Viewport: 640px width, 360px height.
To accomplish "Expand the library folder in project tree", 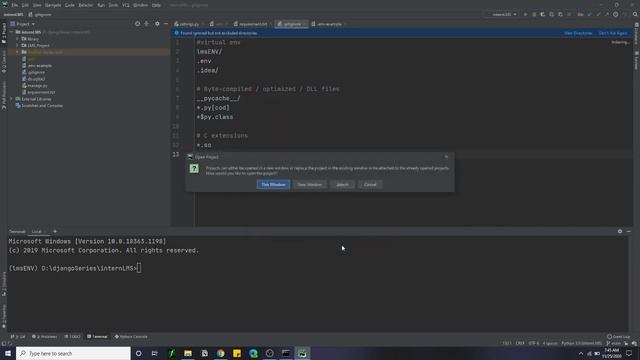I will (x=18, y=39).
